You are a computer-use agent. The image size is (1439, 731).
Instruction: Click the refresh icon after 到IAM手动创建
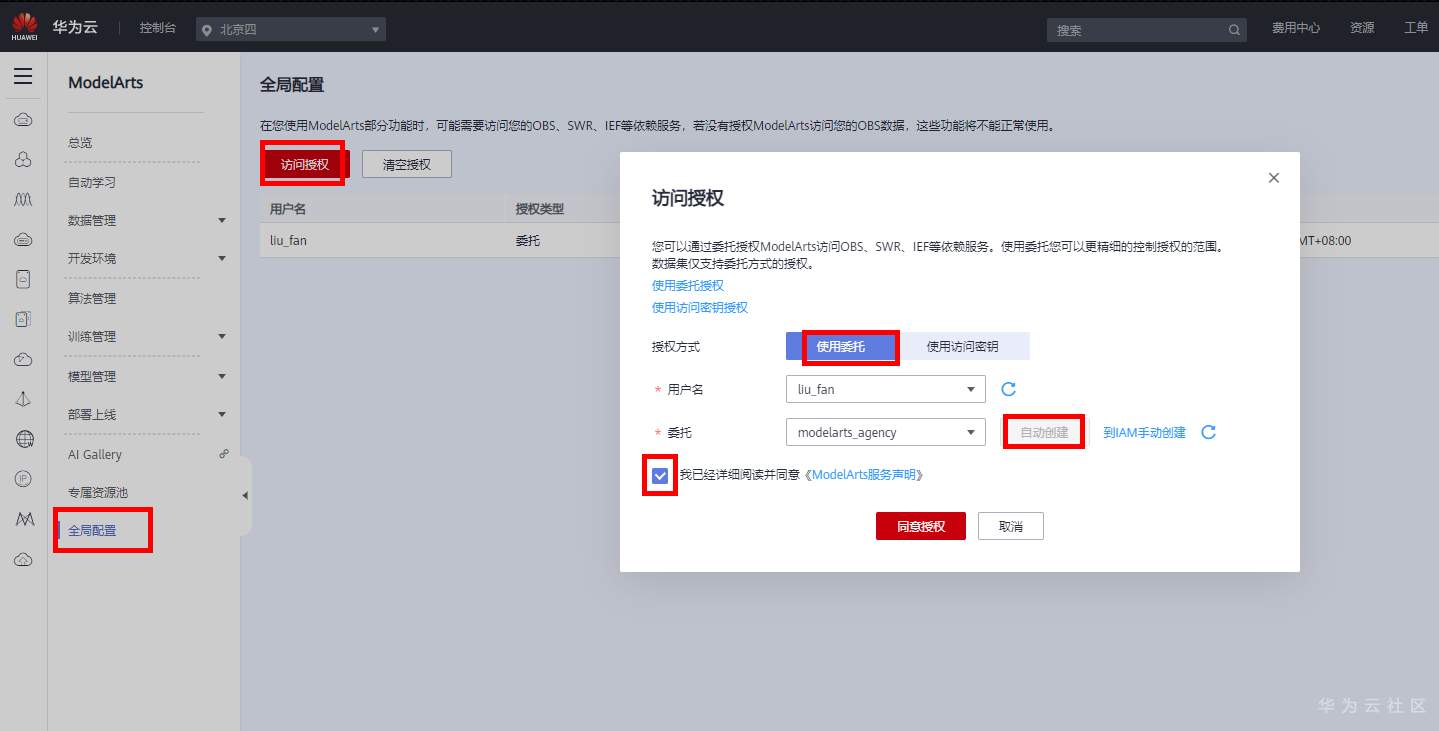(x=1208, y=432)
